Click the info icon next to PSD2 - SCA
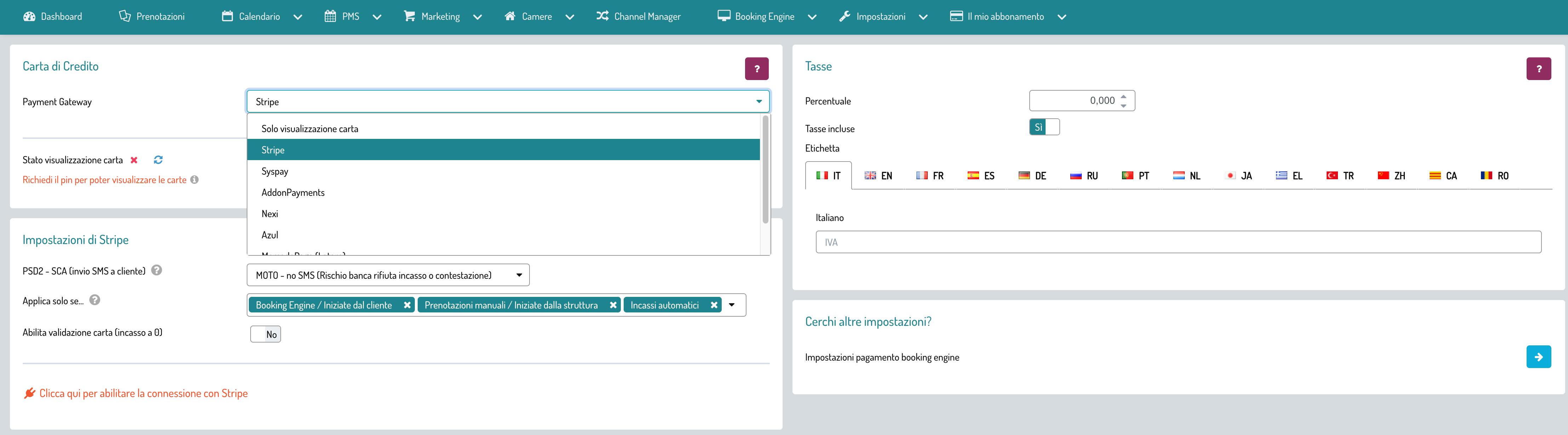Screen dimensions: 1568x435 (x=156, y=271)
